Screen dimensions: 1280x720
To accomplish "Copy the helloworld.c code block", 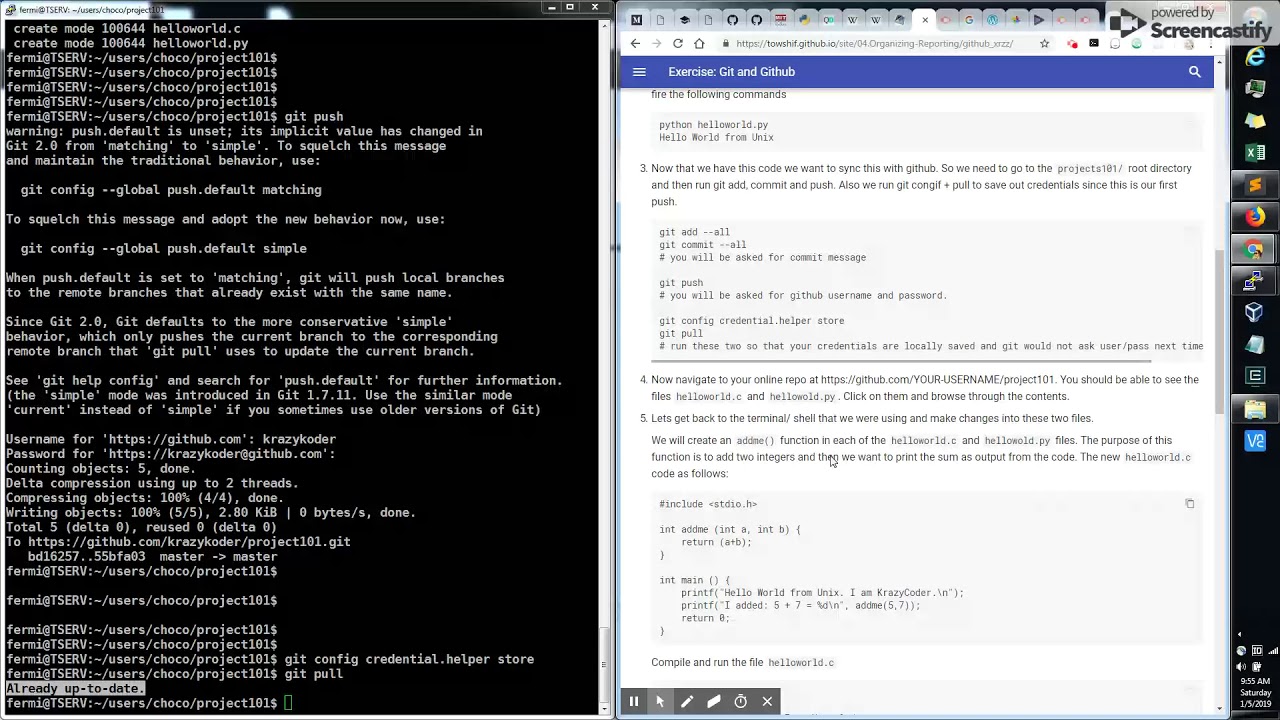I will point(1190,504).
